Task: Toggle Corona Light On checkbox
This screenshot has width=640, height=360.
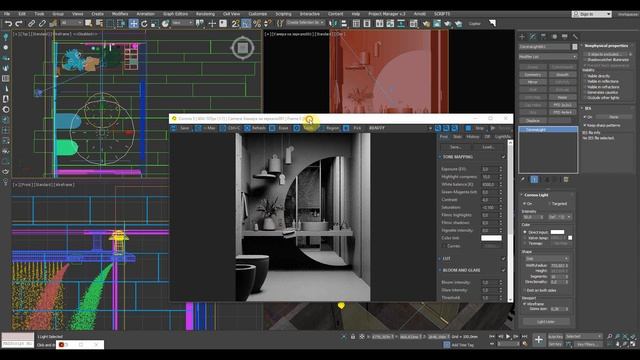Action: 525,203
